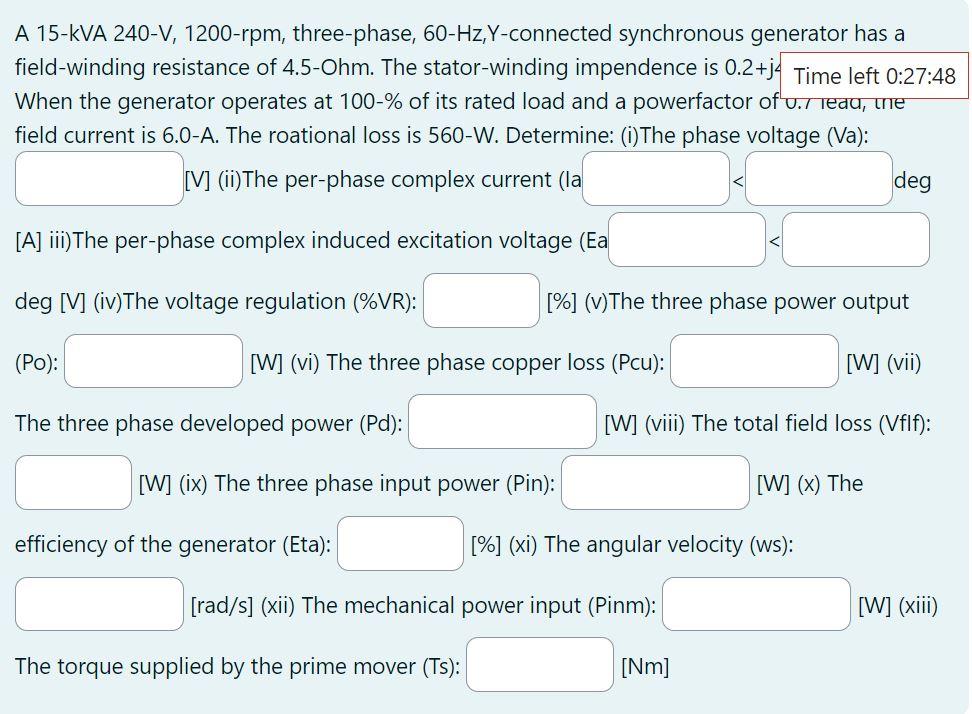Click the field beside [rad/s] label
Screen dimensions: 972x714
tap(98, 602)
